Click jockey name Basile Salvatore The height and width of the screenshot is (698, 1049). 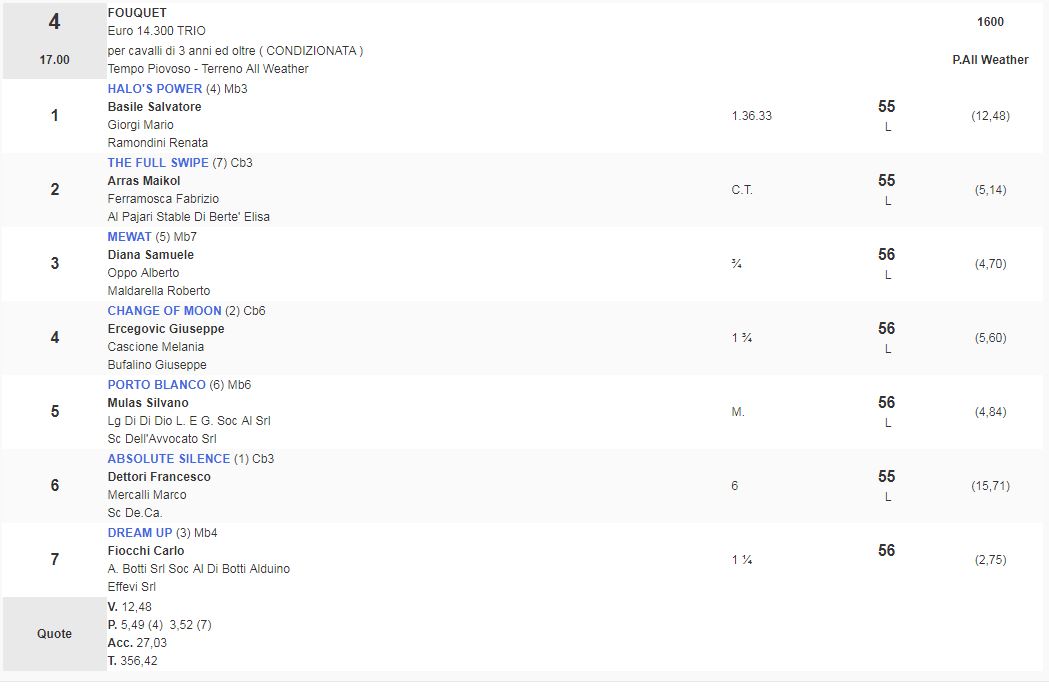pos(154,107)
